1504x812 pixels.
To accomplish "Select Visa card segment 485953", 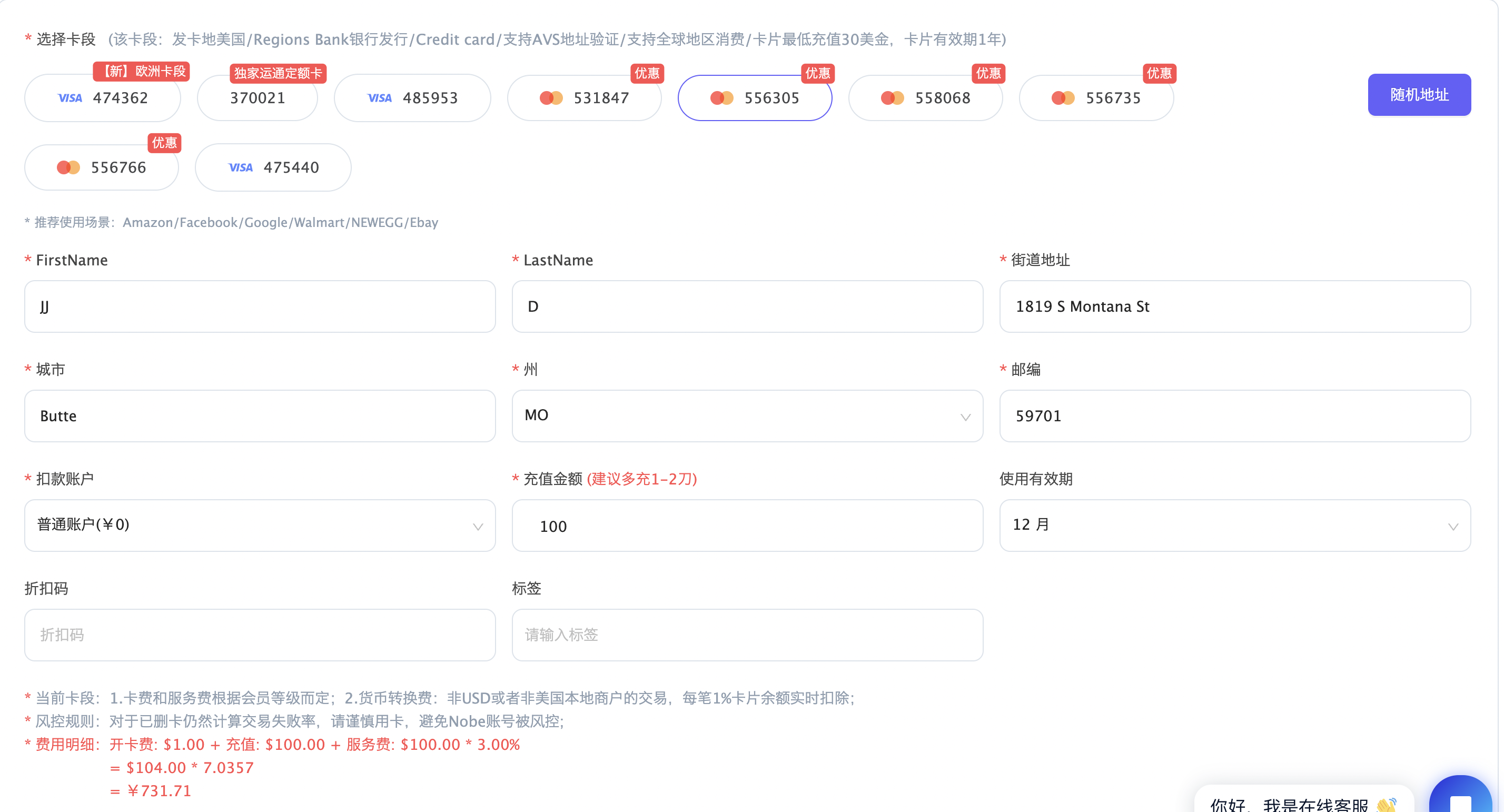I will pyautogui.click(x=412, y=98).
